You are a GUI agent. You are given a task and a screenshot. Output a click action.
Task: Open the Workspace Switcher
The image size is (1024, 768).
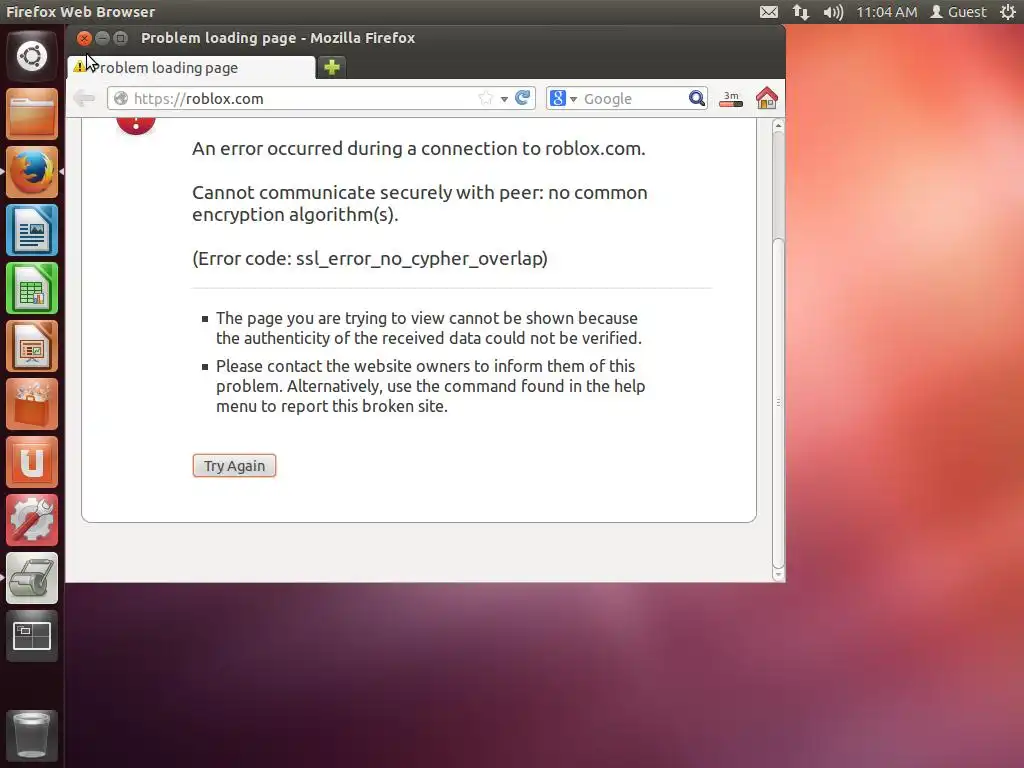[x=32, y=636]
